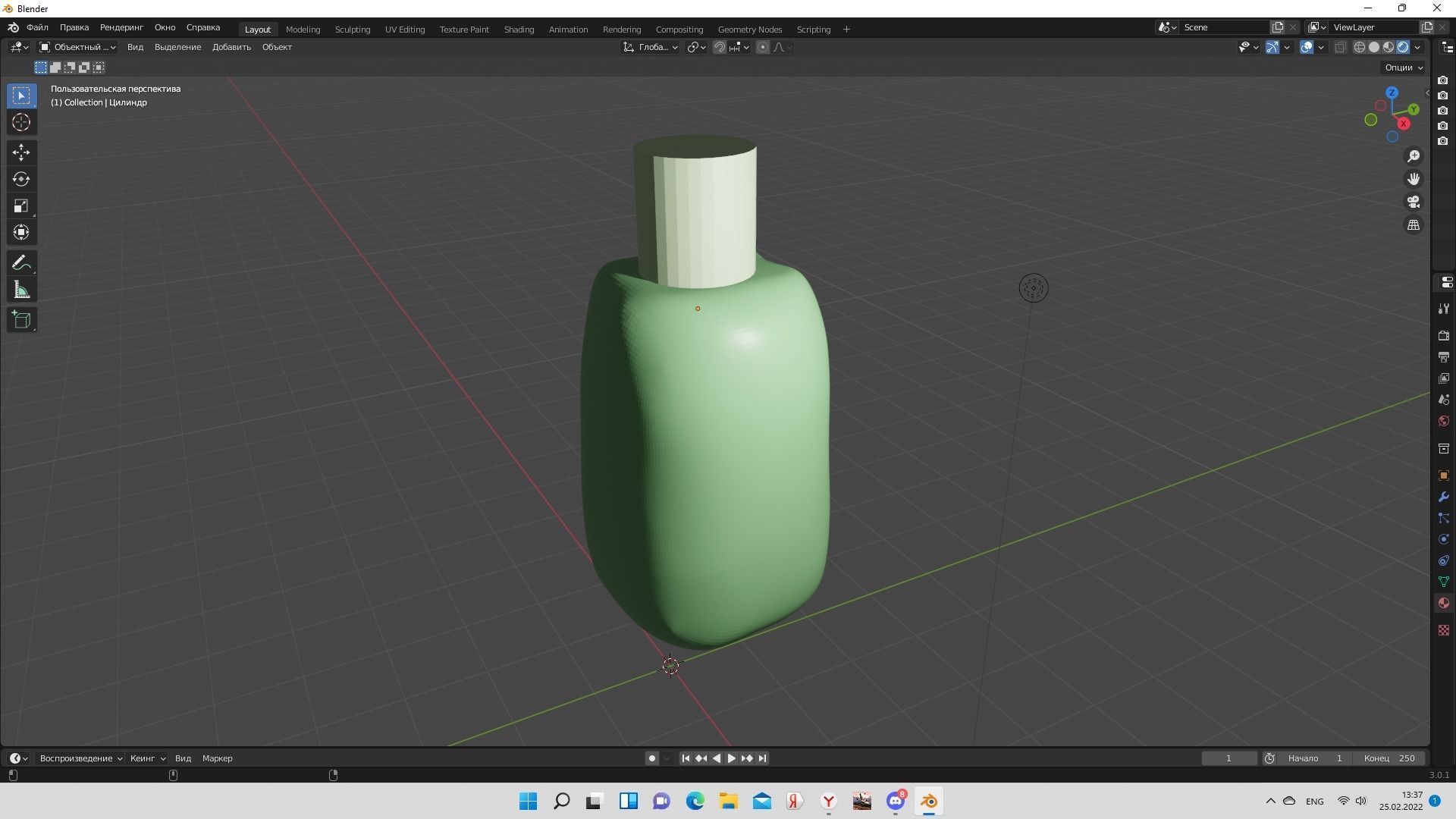
Task: Open Microsoft Edge from the taskbar
Action: [695, 801]
